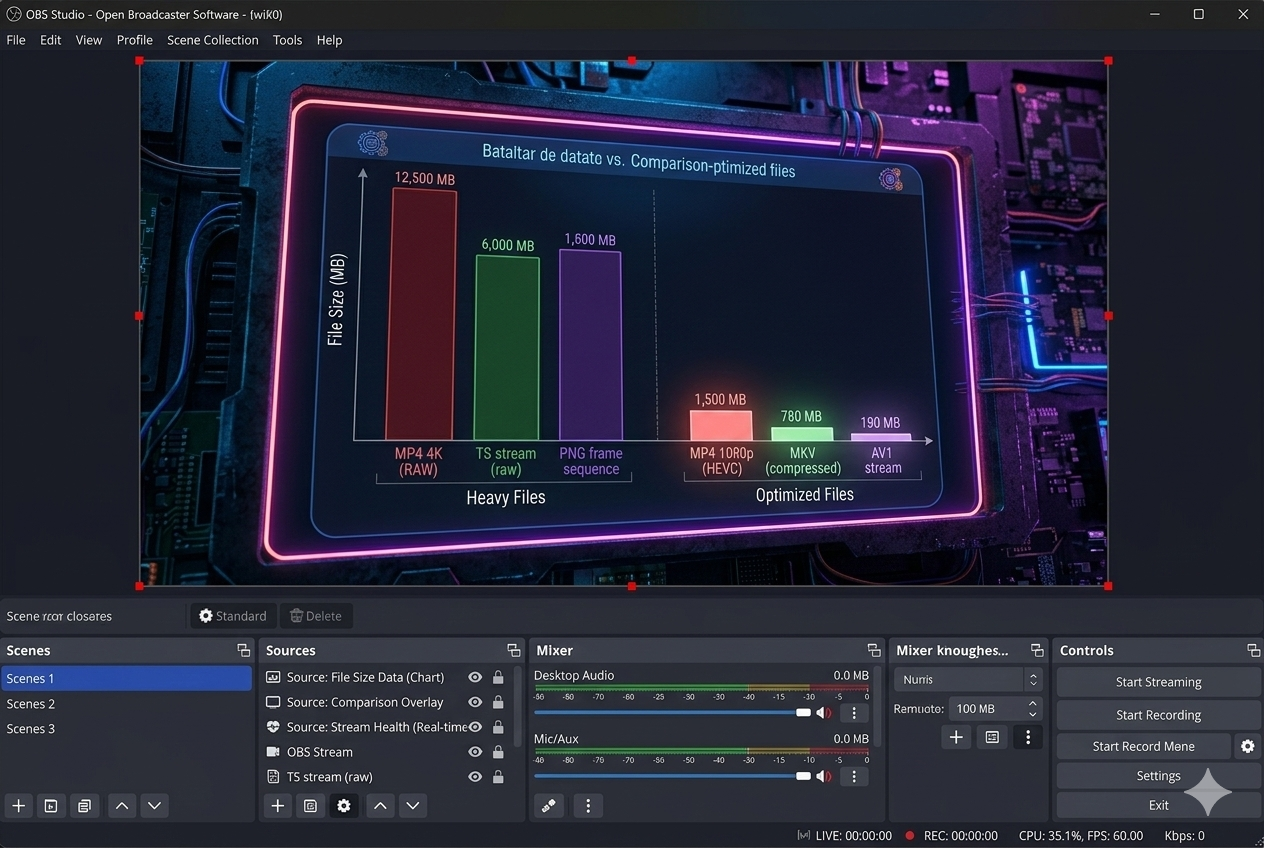Move selected scene down in Scenes list
The width and height of the screenshot is (1264, 848).
(x=154, y=806)
